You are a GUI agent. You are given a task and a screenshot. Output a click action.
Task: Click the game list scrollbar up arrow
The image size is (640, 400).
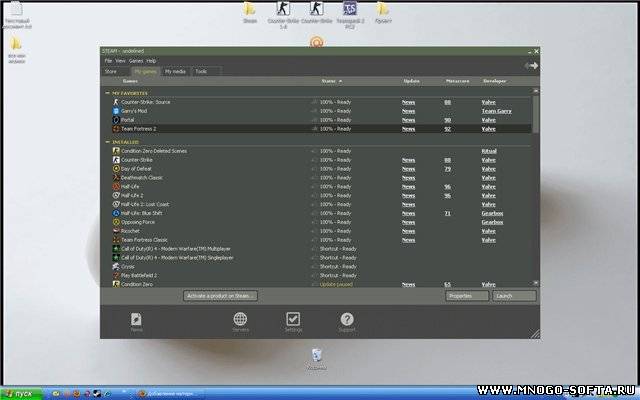[536, 91]
